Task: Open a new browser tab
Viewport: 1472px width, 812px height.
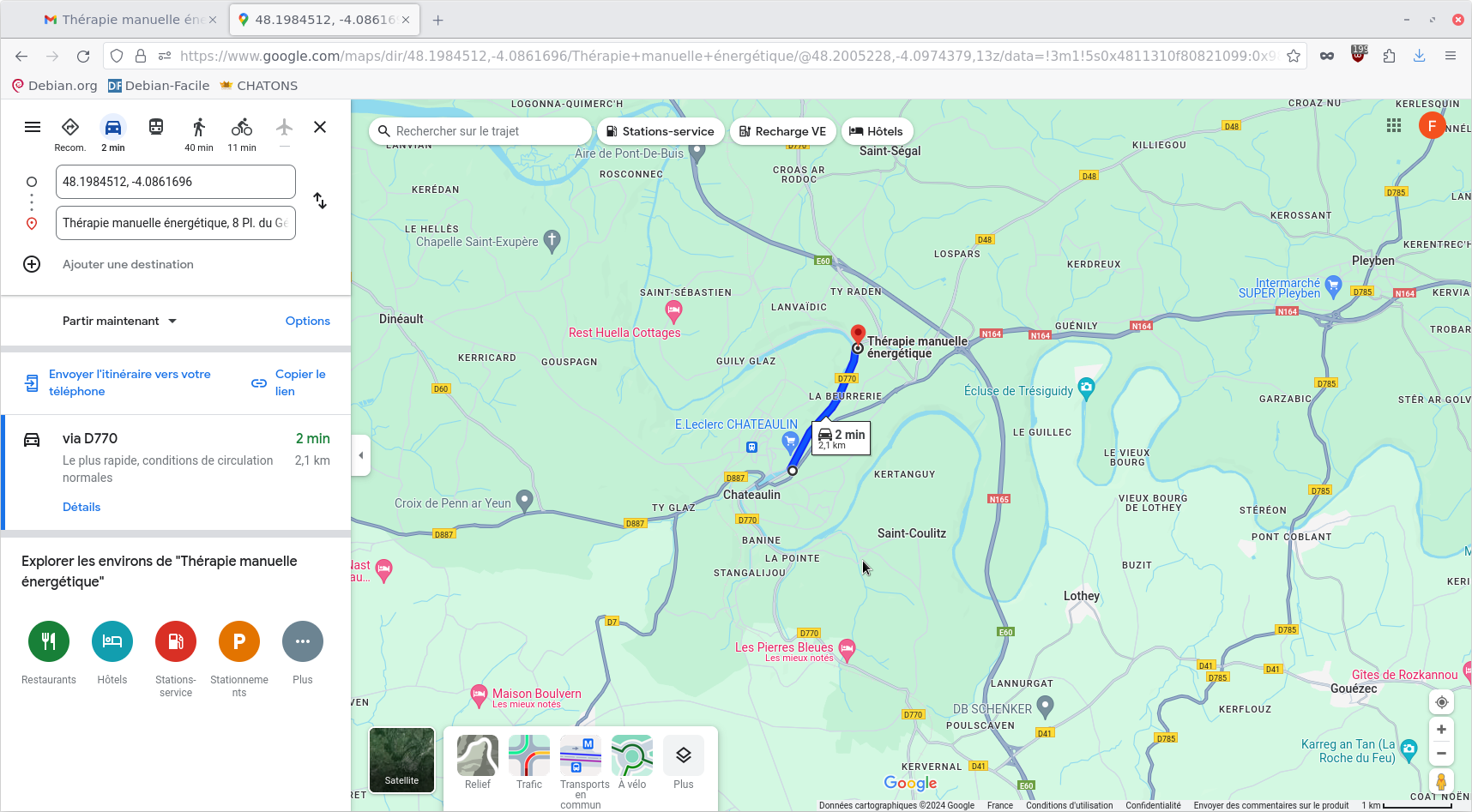Action: coord(438,20)
